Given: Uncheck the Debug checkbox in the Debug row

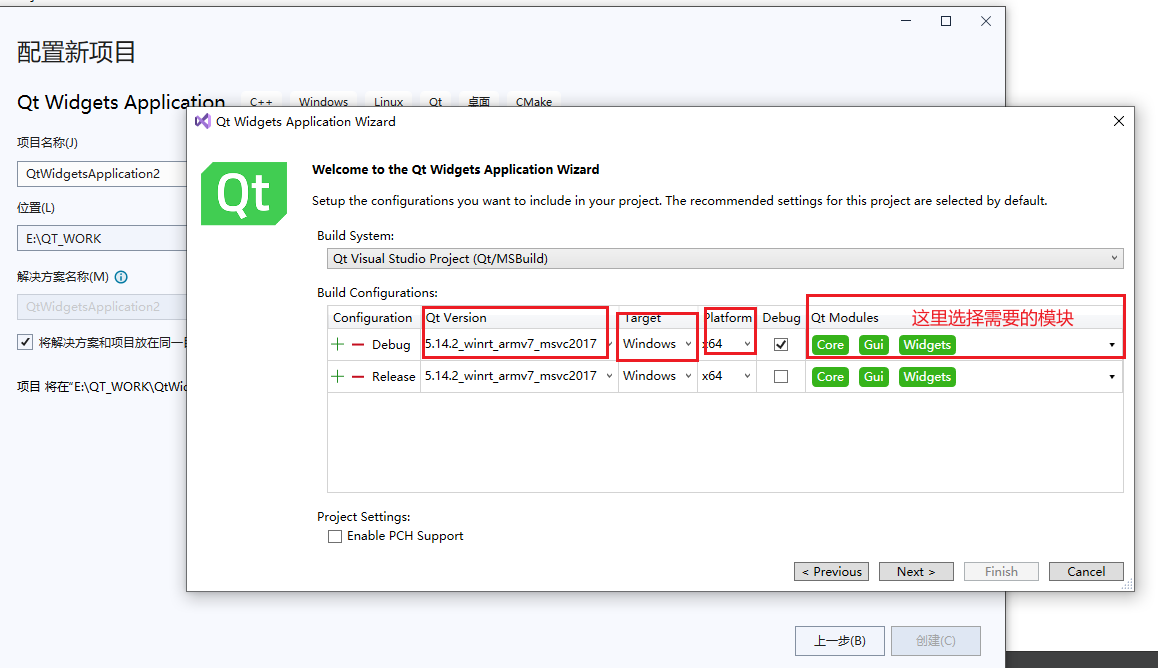Looking at the screenshot, I should (x=781, y=345).
